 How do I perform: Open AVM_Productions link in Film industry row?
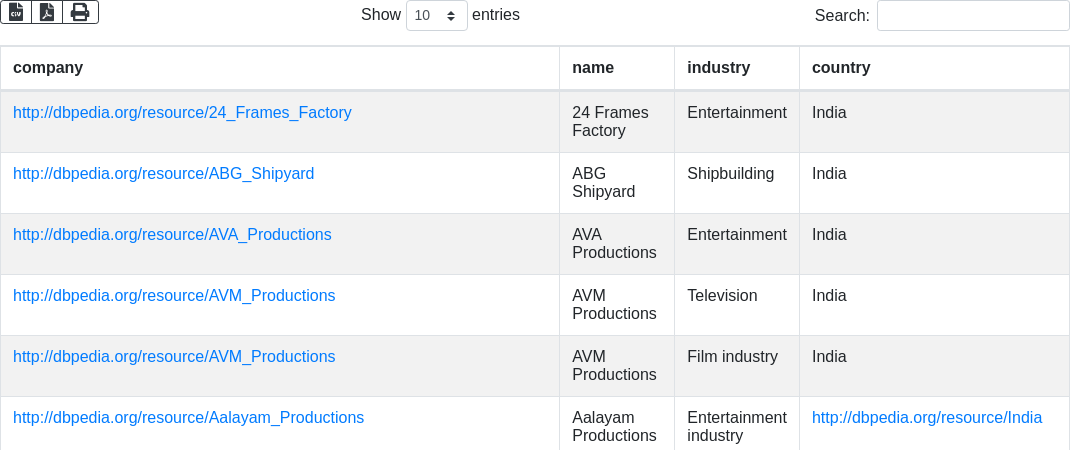point(174,357)
